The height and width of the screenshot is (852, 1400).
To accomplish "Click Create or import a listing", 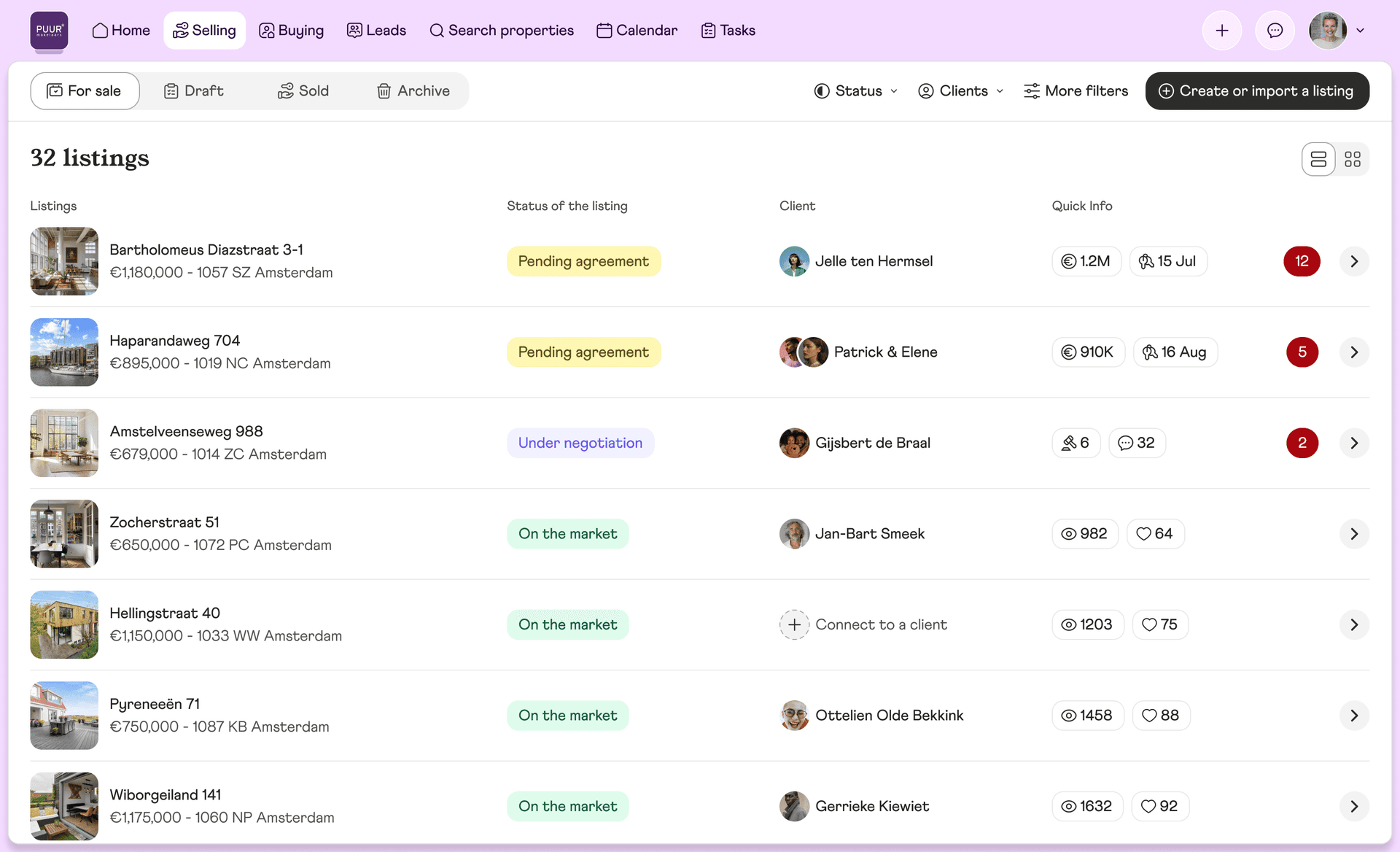I will 1256,90.
